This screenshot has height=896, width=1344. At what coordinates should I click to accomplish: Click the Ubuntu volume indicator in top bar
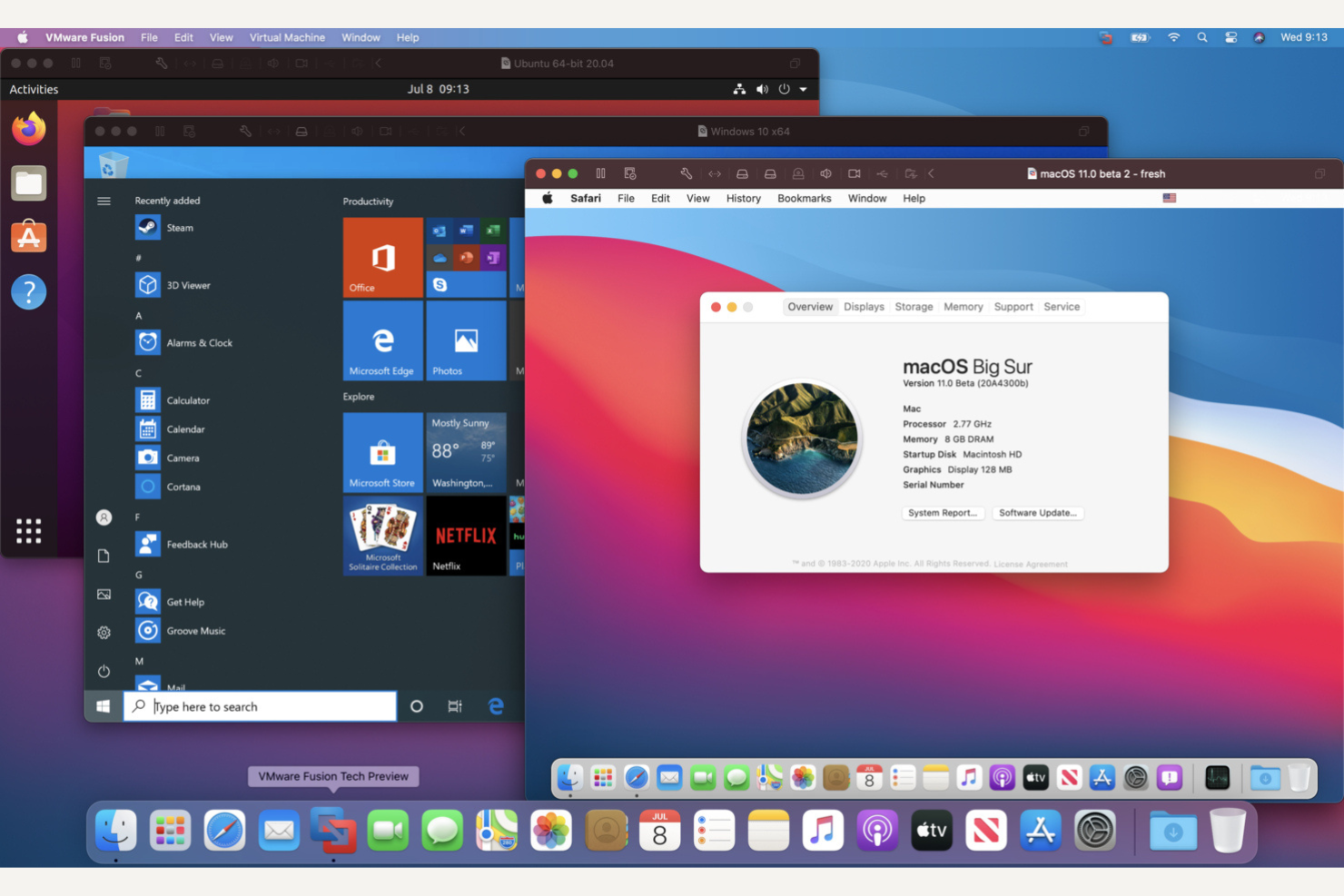[762, 89]
